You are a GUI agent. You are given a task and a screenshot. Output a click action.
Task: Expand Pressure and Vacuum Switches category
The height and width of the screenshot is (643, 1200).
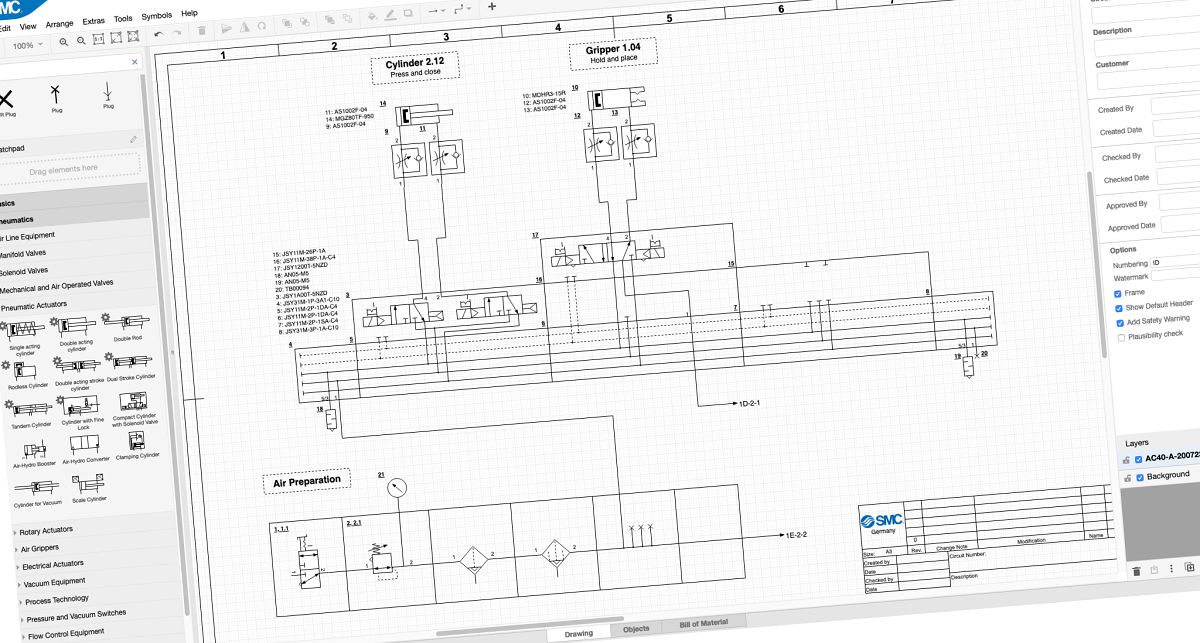tap(77, 614)
